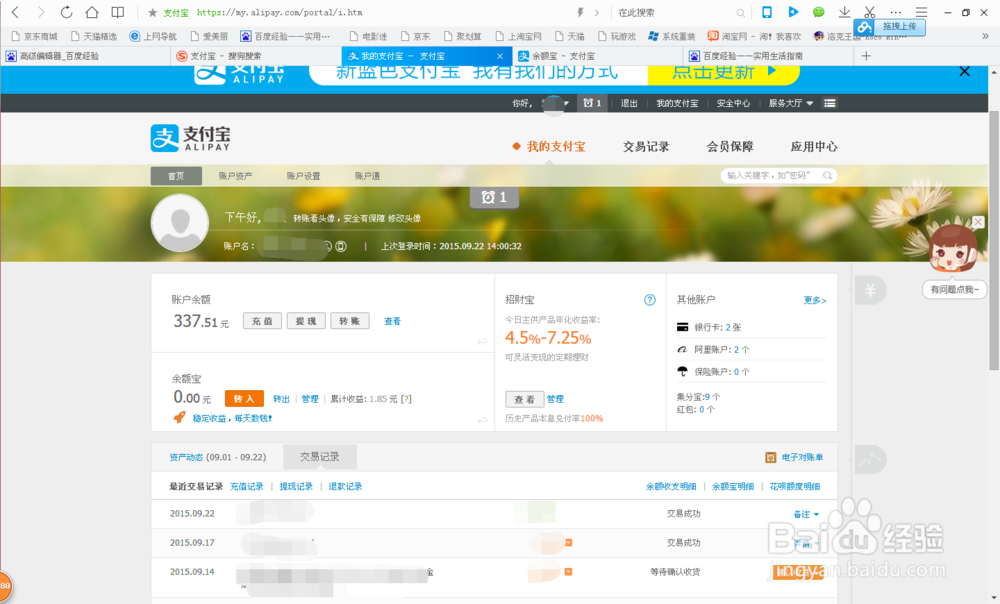The height and width of the screenshot is (604, 1000).
Task: Go to browser home page icon
Action: (92, 12)
